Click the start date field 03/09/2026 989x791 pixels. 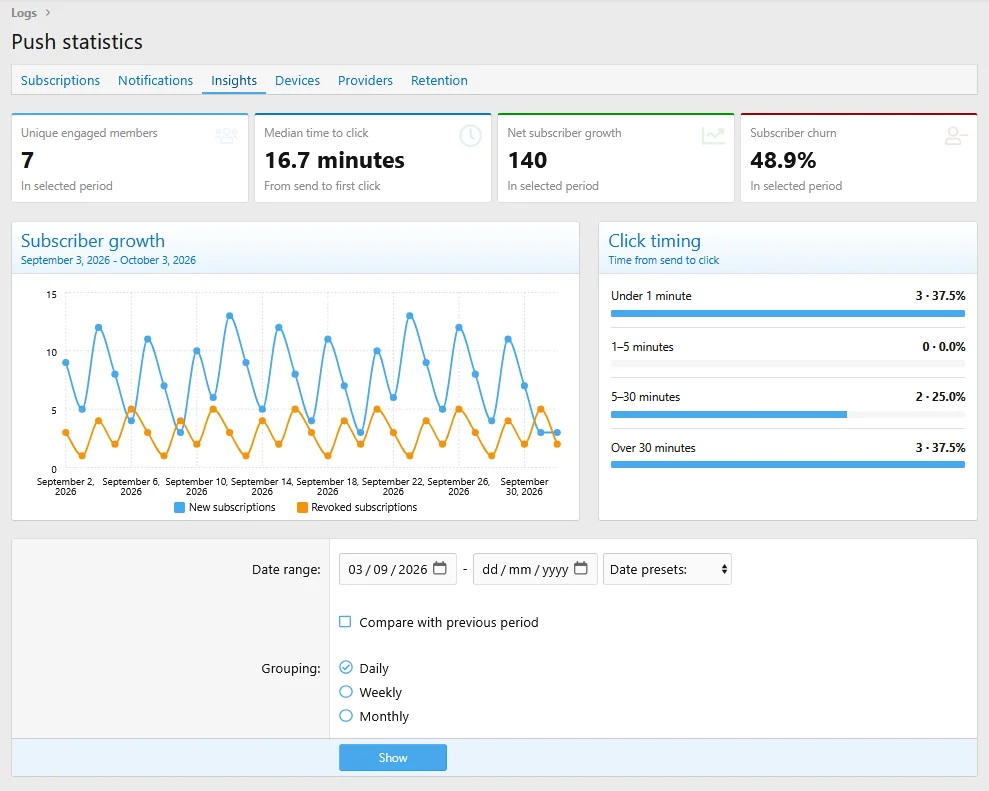pos(397,569)
